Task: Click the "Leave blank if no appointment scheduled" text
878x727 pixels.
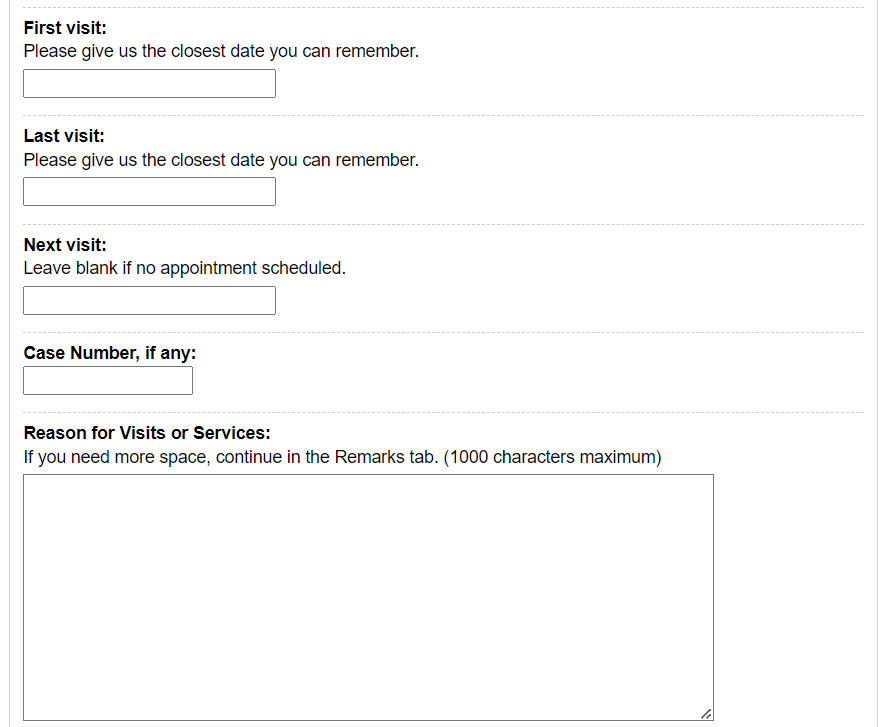Action: (x=184, y=268)
